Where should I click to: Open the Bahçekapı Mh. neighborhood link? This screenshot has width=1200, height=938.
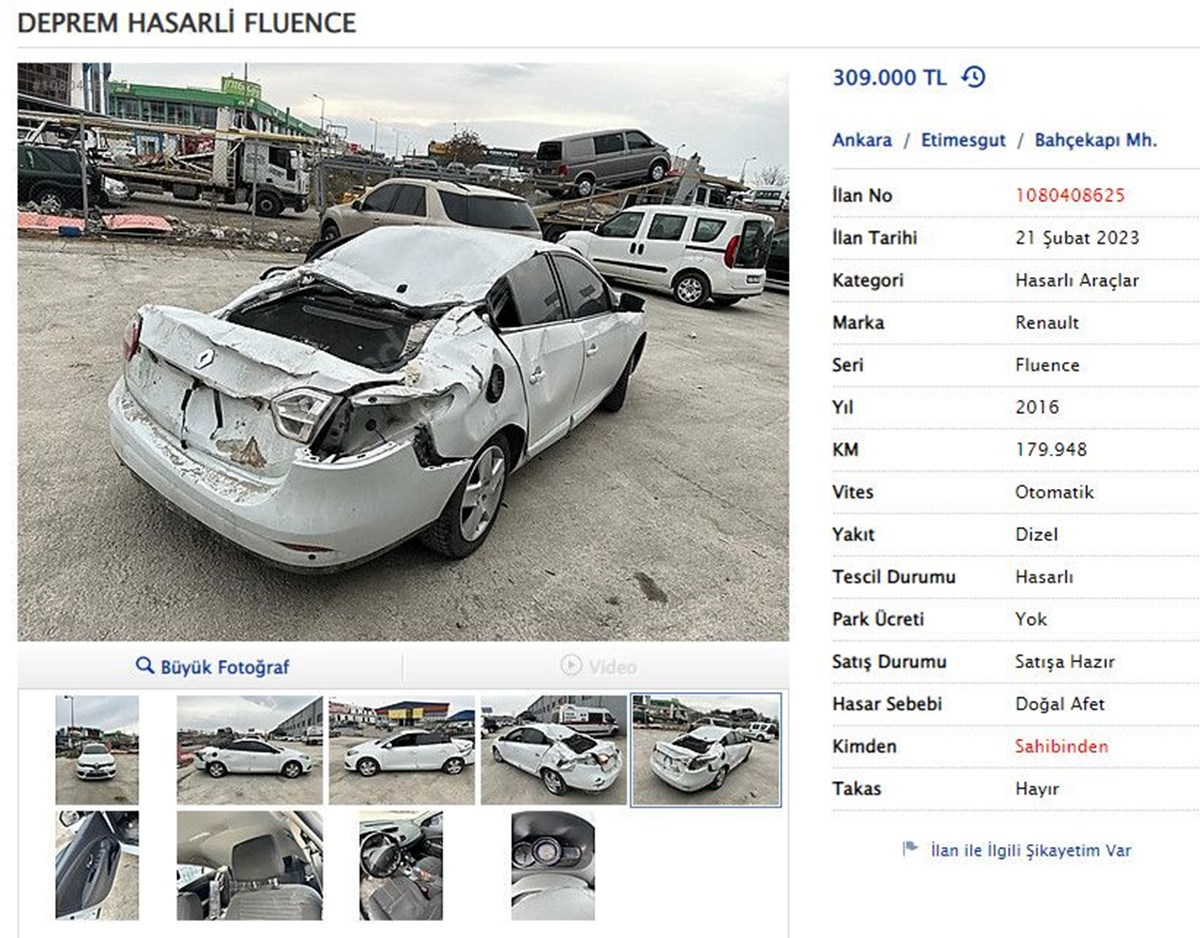coord(1095,140)
